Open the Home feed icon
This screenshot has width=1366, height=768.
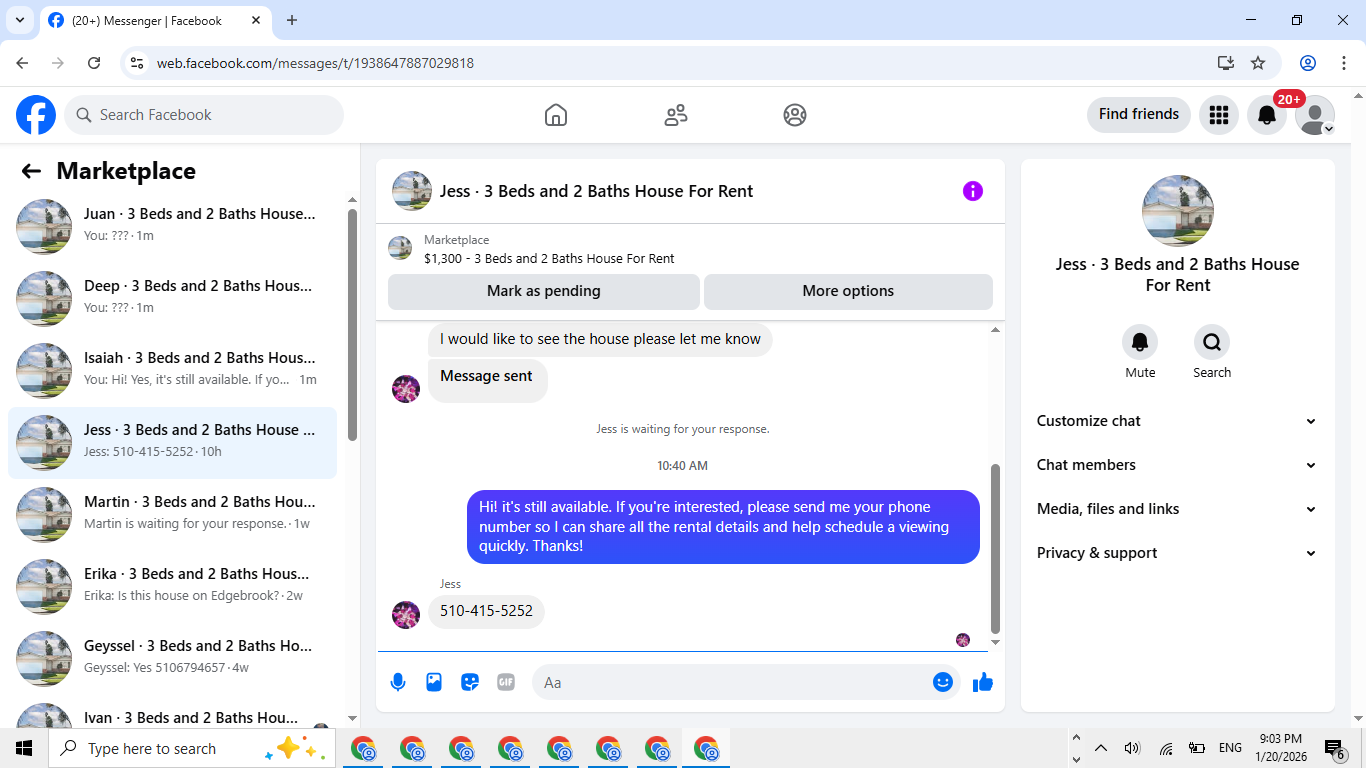pos(556,115)
